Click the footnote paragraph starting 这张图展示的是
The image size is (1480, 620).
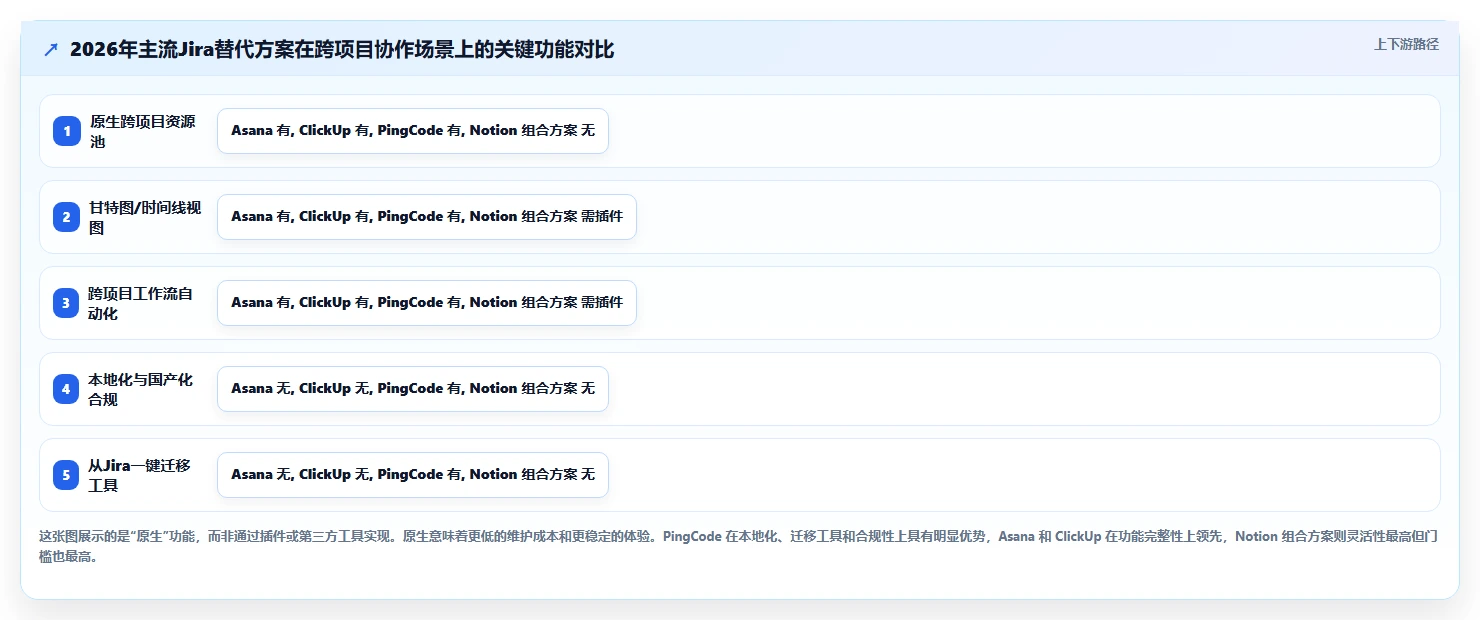739,546
